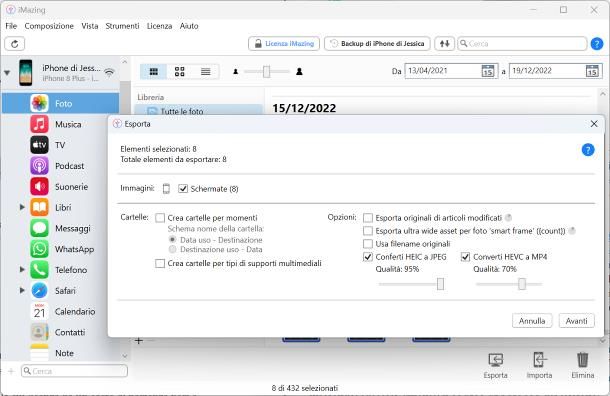
Task: Expand the Libri tree item
Action: pos(22,207)
